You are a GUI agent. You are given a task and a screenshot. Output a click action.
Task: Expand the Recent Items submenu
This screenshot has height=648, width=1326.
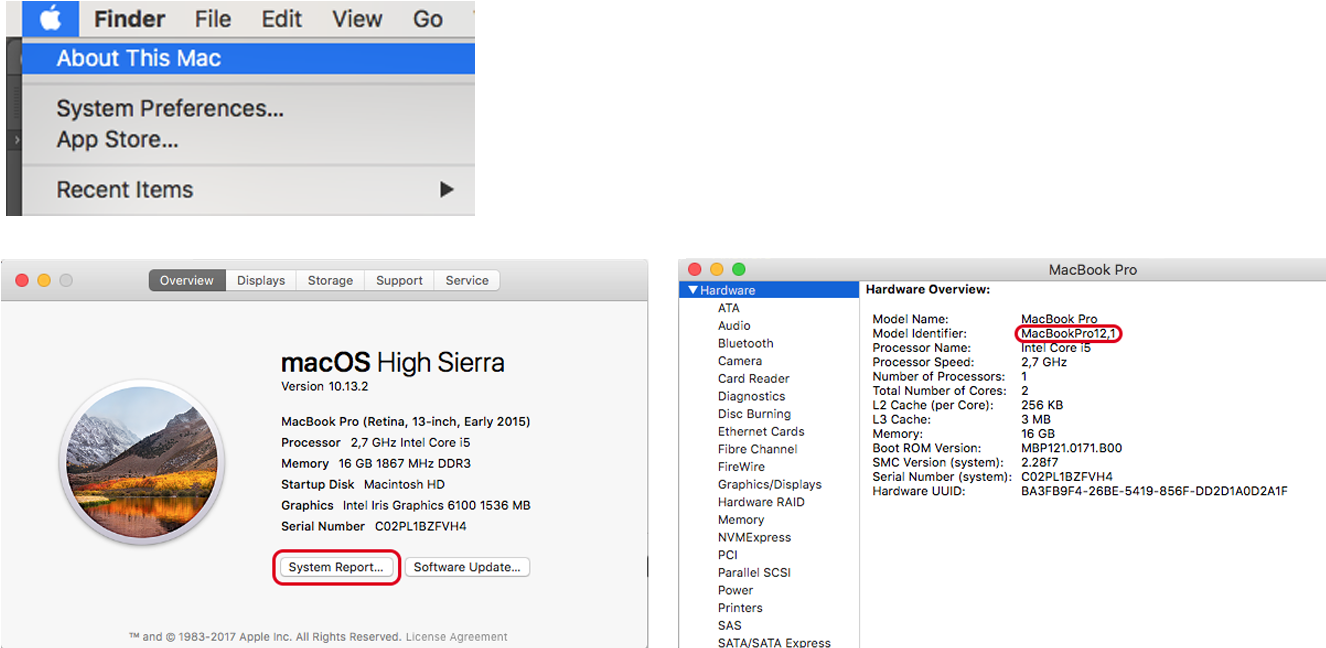point(125,189)
